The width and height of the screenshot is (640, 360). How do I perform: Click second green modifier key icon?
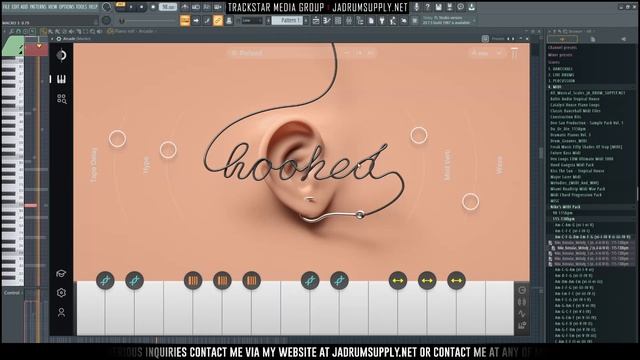point(135,280)
